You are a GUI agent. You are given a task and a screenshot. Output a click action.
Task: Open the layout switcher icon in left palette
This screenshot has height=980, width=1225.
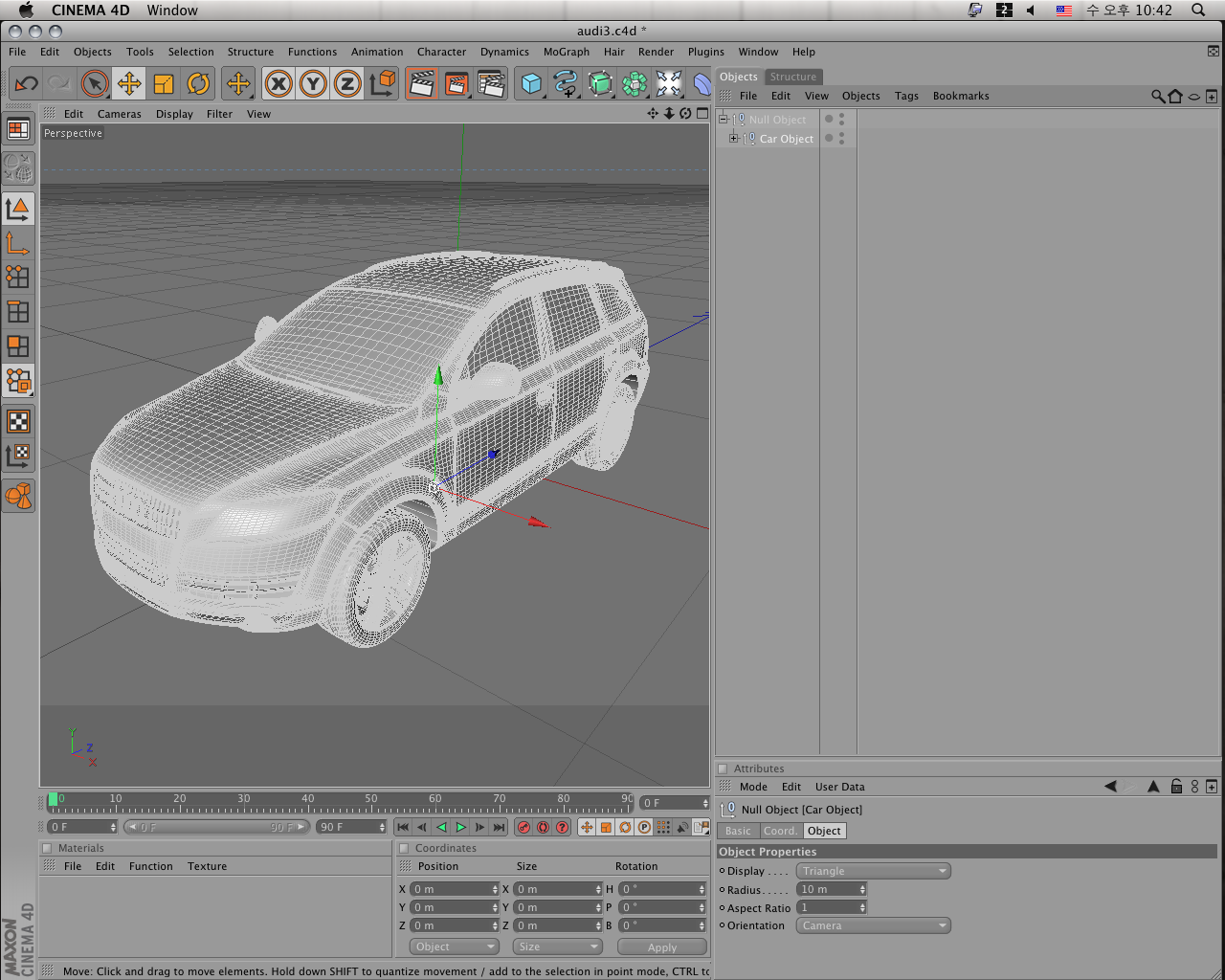tap(18, 129)
